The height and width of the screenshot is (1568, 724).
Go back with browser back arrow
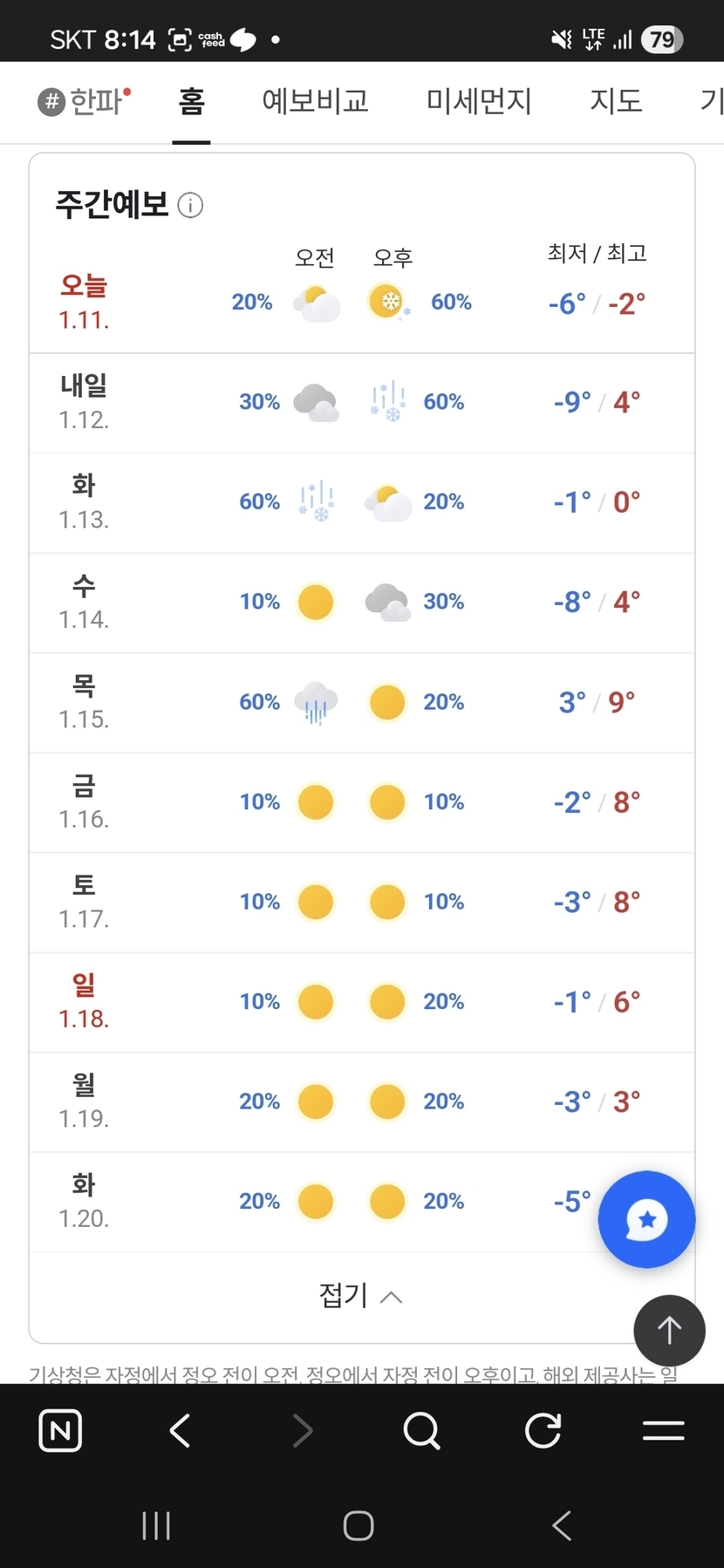click(180, 1430)
